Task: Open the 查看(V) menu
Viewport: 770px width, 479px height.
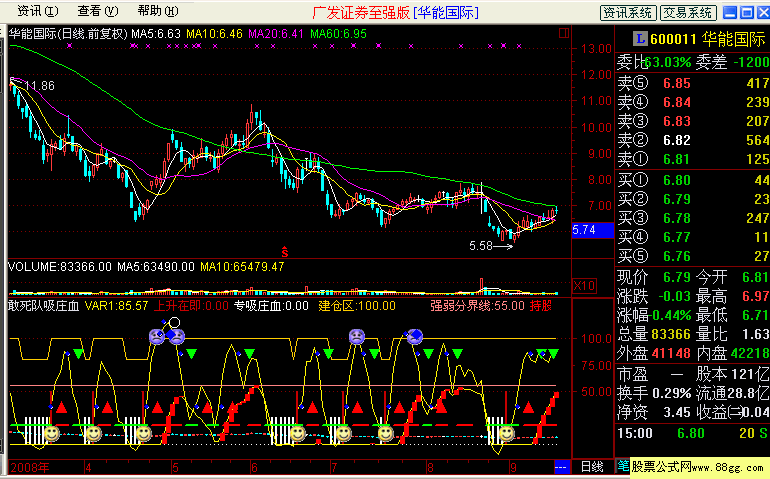Action: point(98,11)
